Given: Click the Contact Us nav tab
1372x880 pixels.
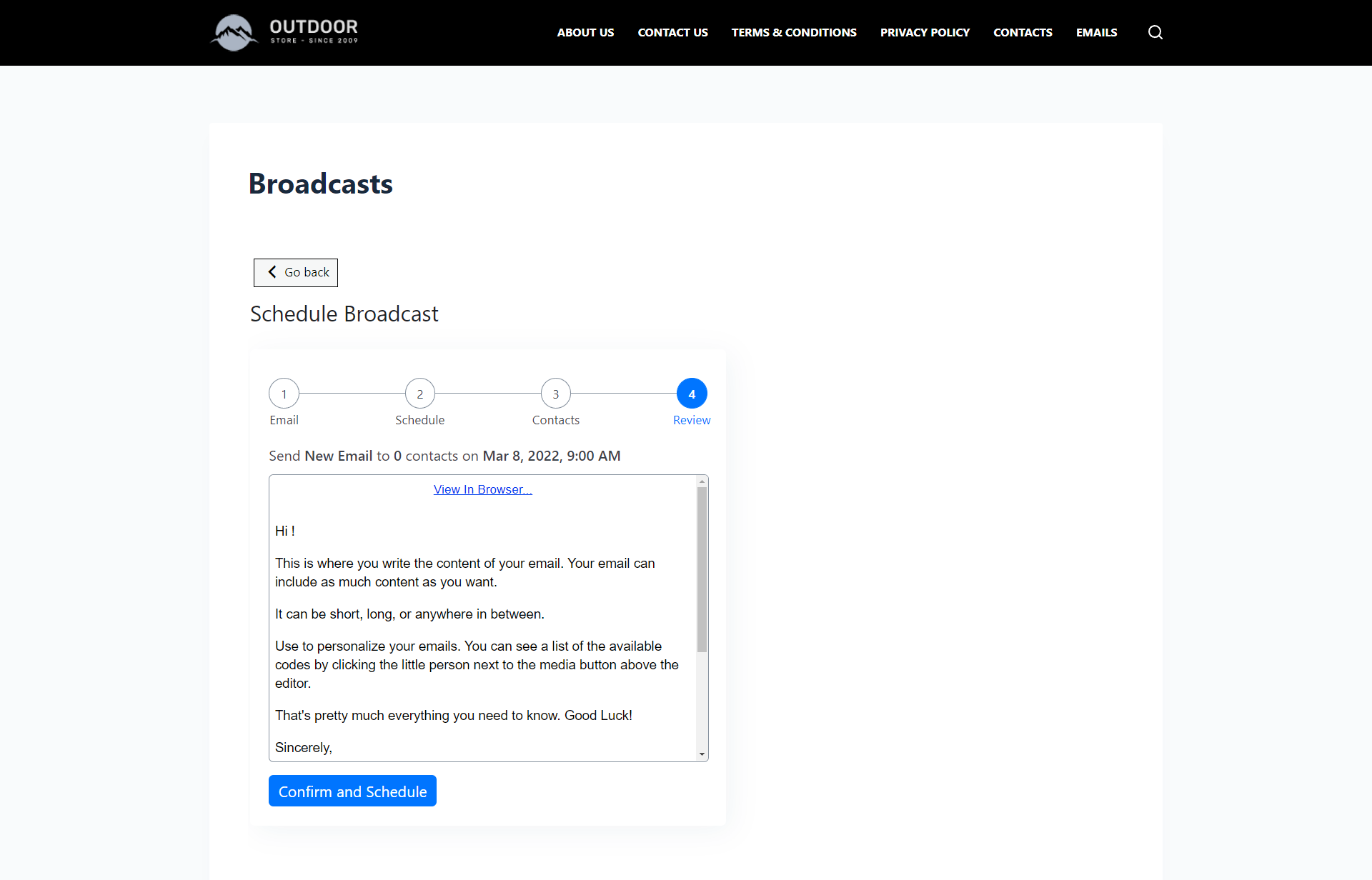Looking at the screenshot, I should [x=672, y=32].
